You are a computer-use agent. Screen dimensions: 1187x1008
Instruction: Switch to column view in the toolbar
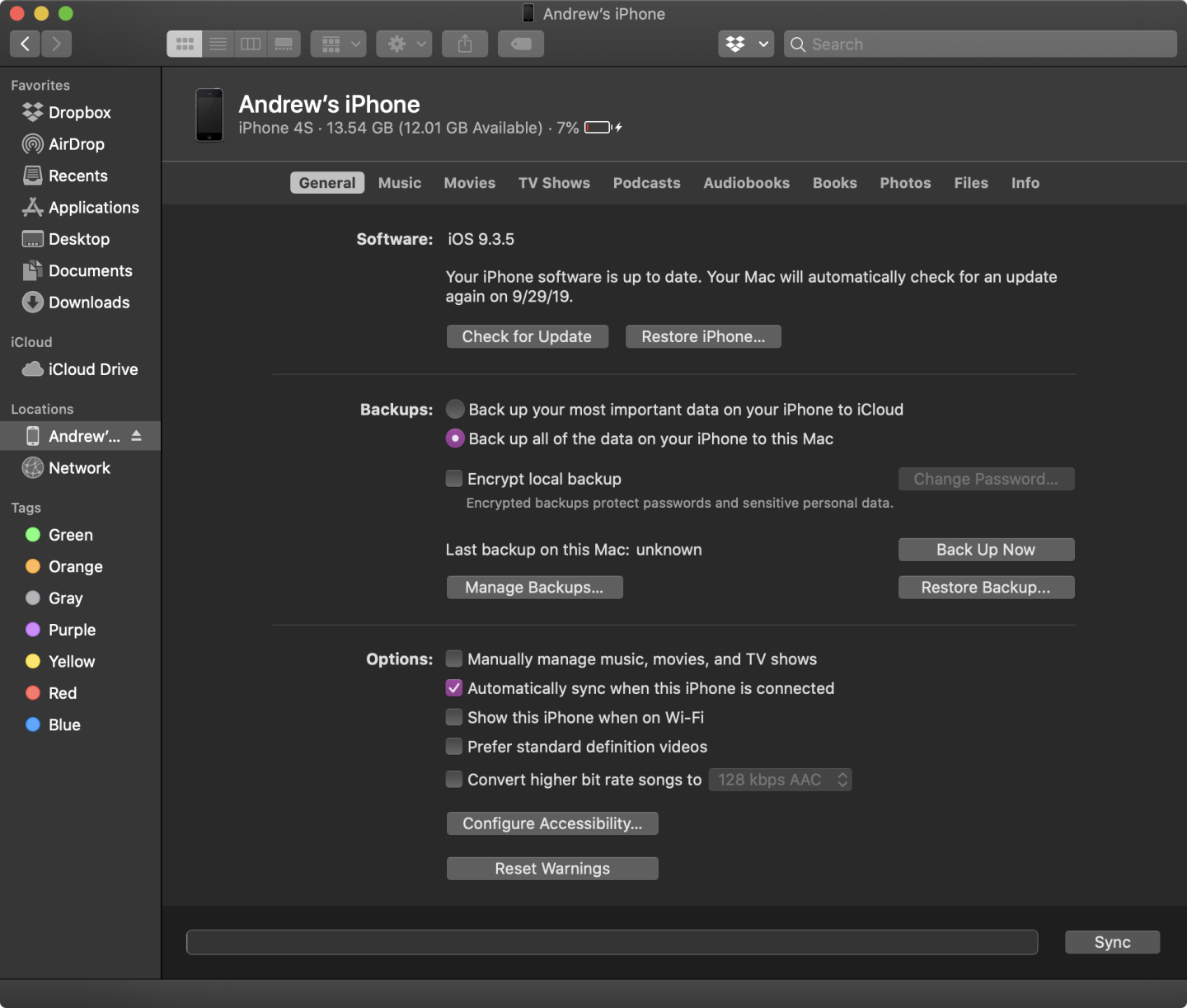pos(251,44)
